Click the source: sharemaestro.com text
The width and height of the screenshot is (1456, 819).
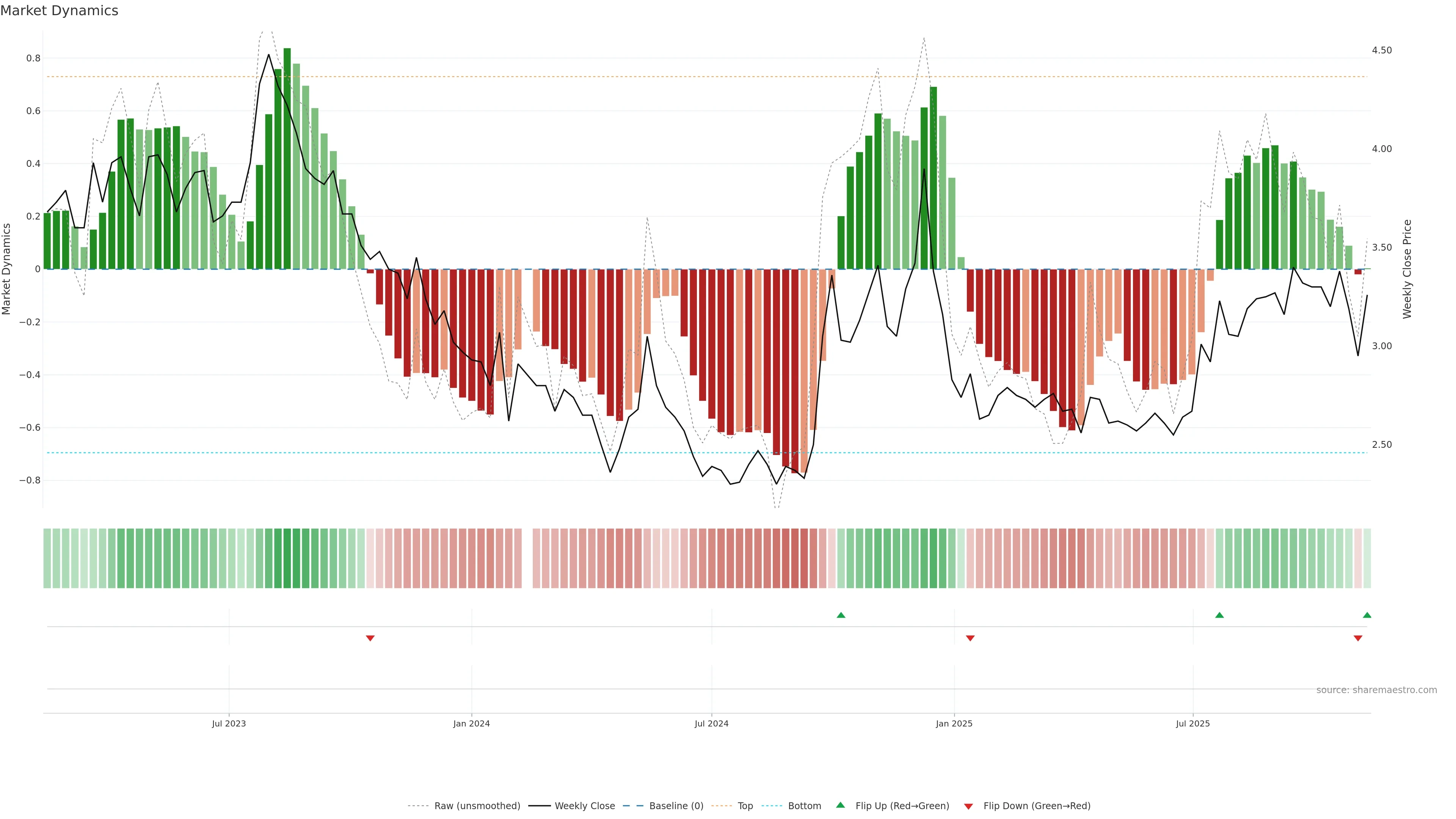point(1376,690)
